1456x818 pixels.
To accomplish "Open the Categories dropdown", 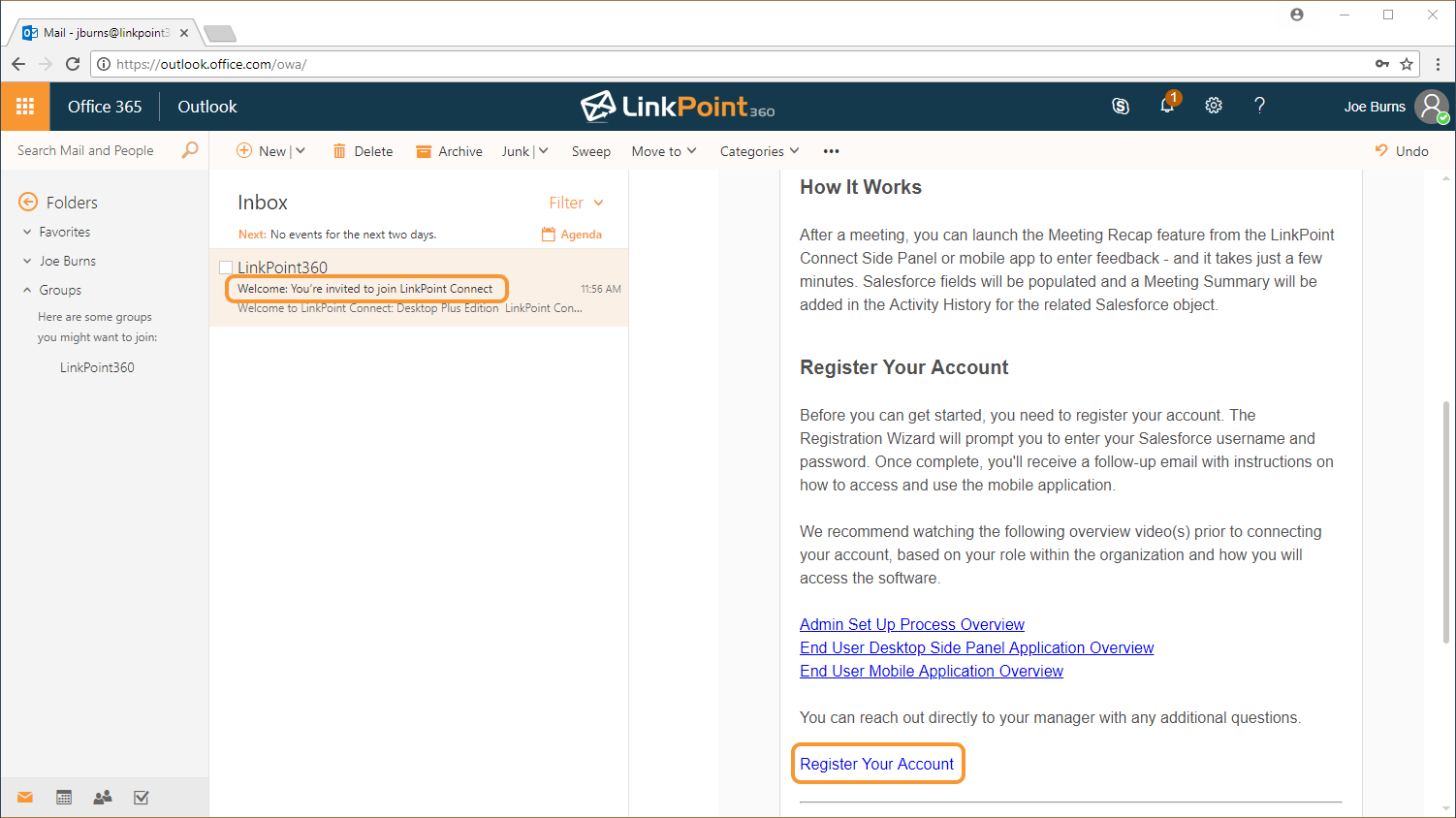I will [x=759, y=151].
